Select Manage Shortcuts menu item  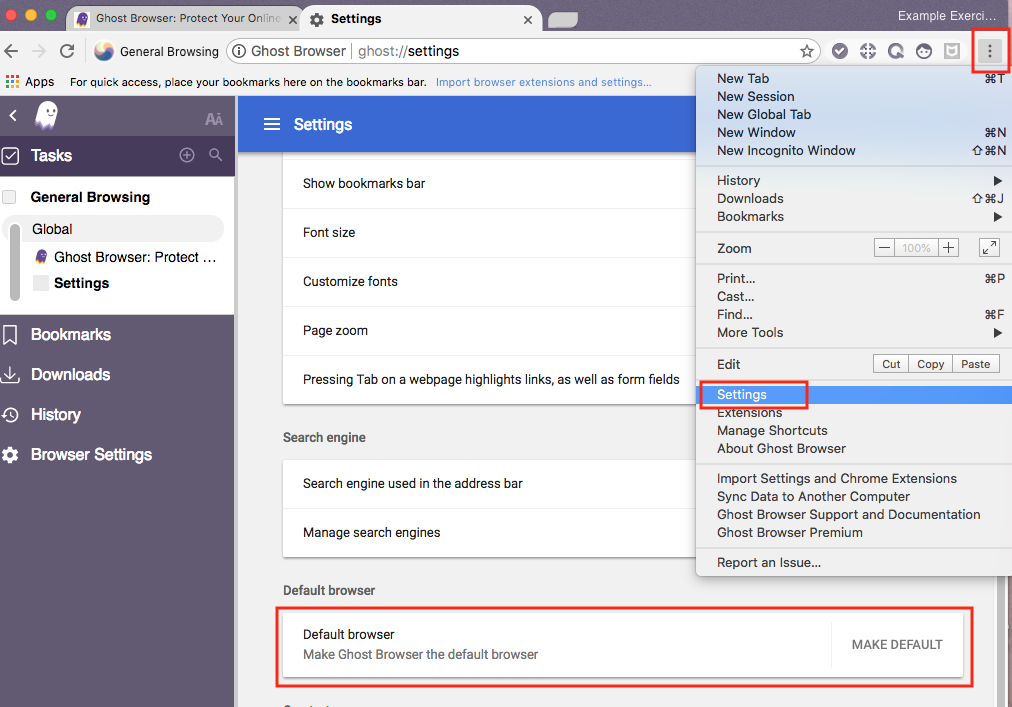click(x=854, y=431)
